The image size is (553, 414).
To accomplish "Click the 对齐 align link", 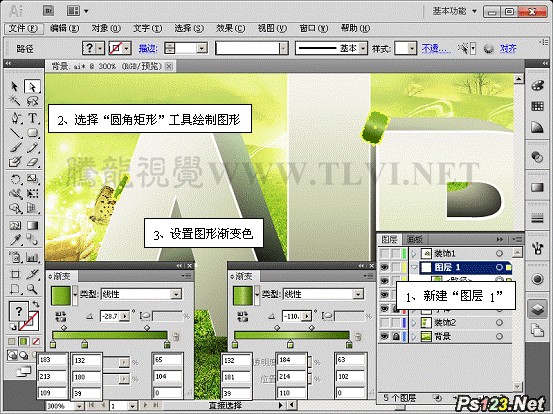I will coord(508,48).
